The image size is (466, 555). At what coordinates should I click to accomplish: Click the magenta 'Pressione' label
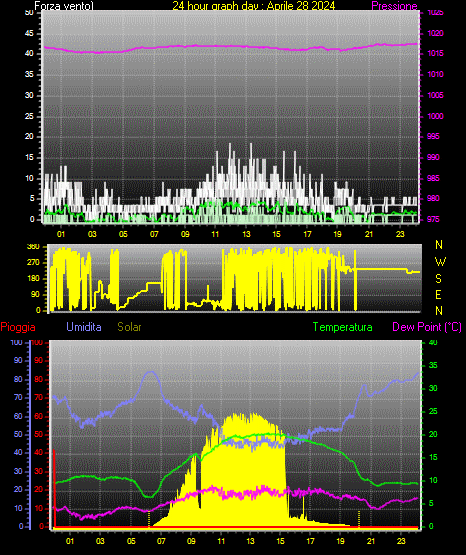coord(394,6)
